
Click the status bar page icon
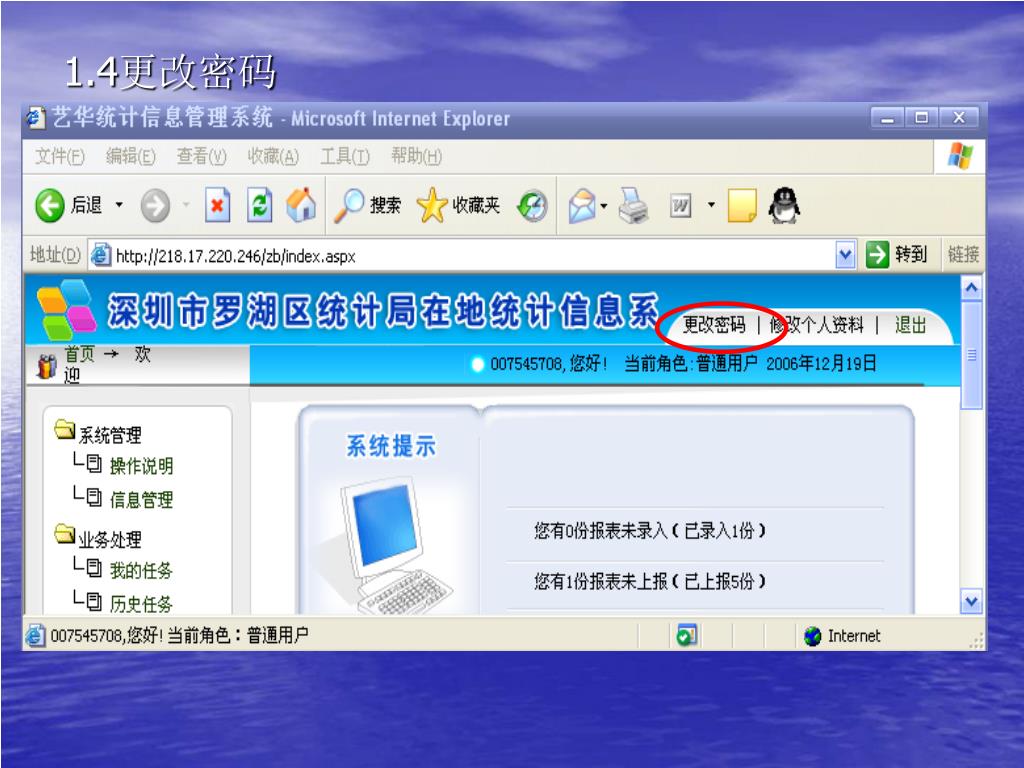tap(35, 635)
